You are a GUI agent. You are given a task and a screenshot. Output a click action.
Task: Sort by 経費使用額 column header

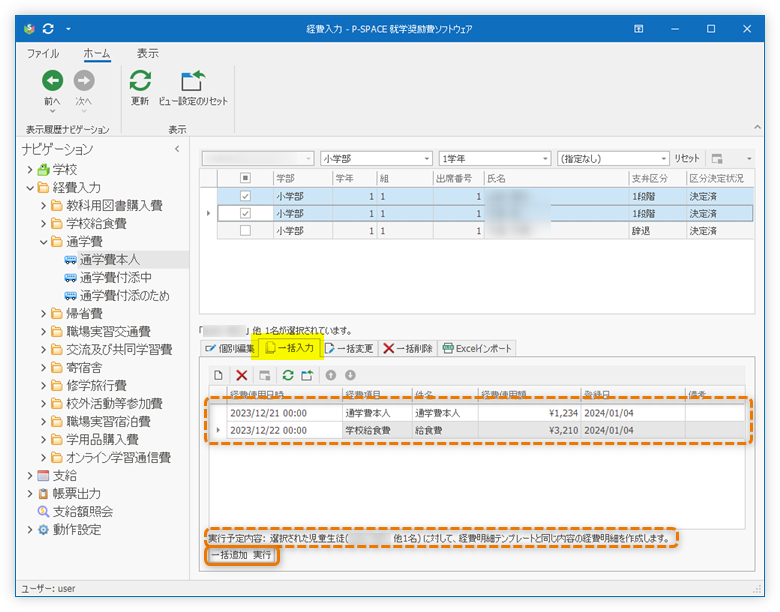click(529, 394)
